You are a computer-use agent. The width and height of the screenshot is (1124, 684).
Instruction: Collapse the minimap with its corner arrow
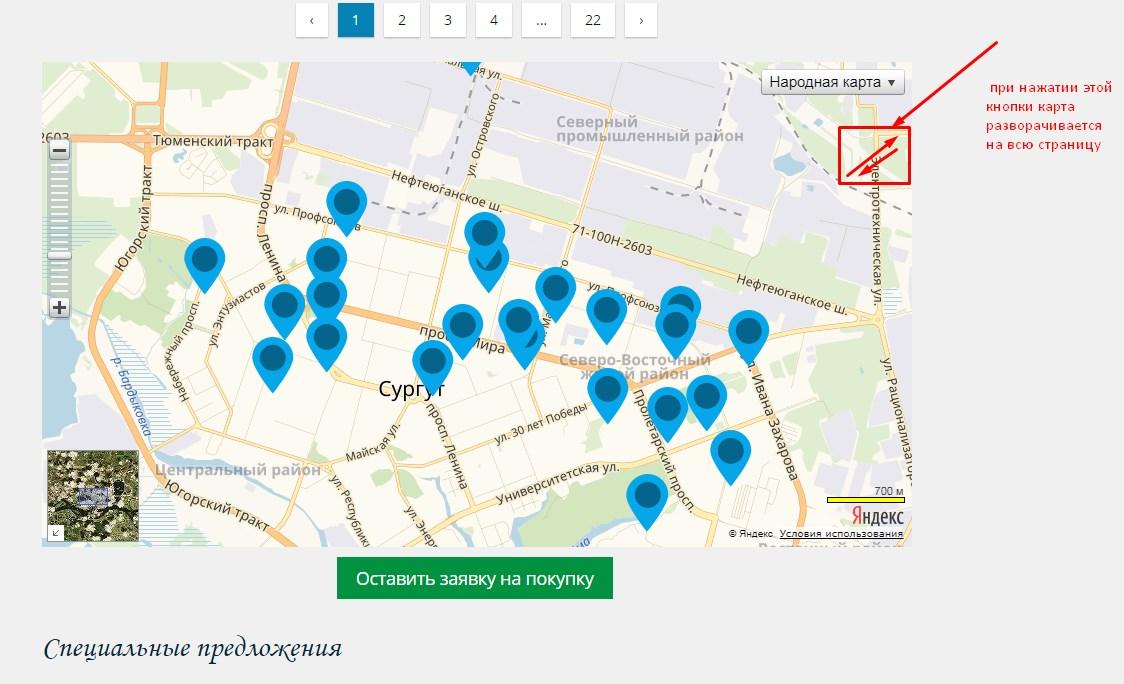(55, 533)
